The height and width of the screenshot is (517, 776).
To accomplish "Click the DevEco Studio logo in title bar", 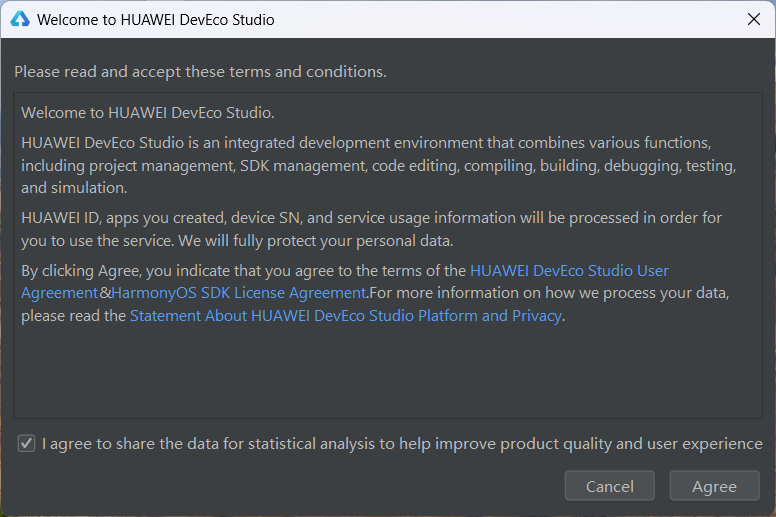I will pyautogui.click(x=20, y=19).
